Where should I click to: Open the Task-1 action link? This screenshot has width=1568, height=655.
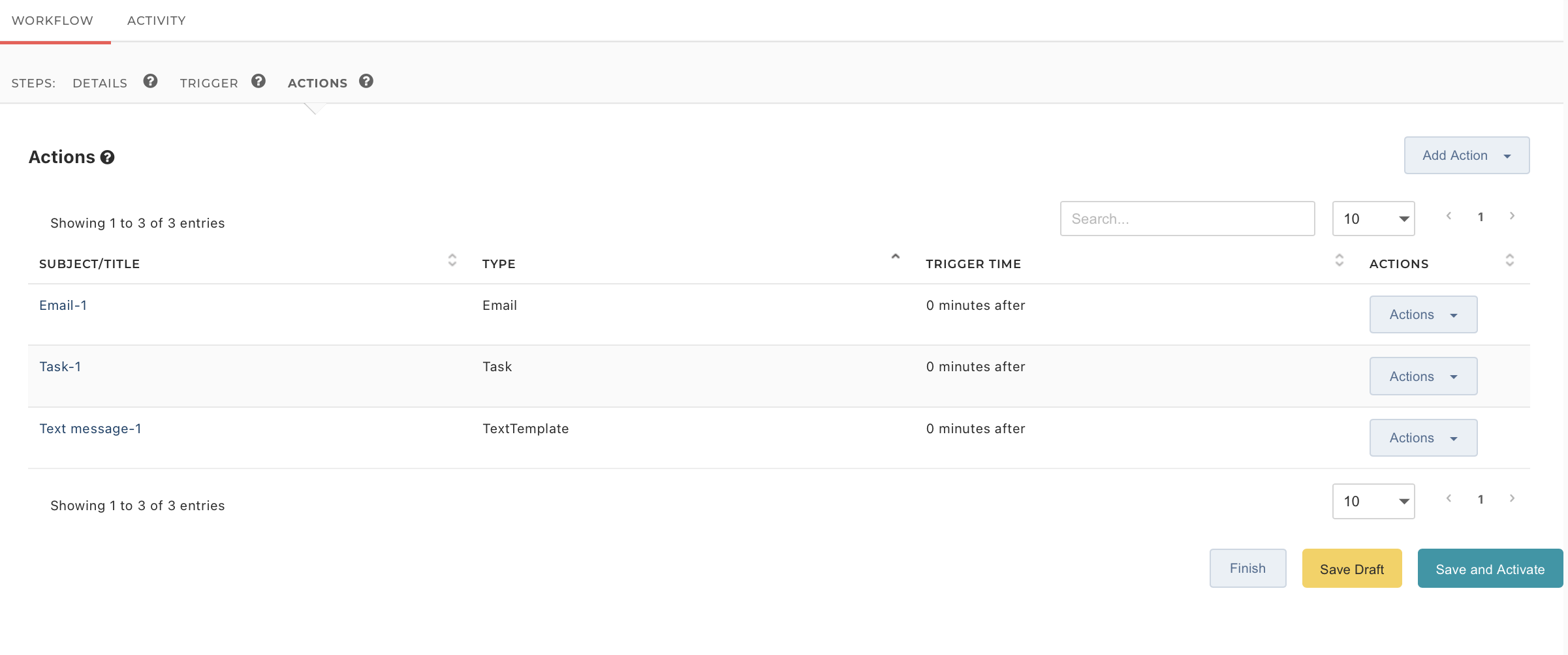[60, 367]
